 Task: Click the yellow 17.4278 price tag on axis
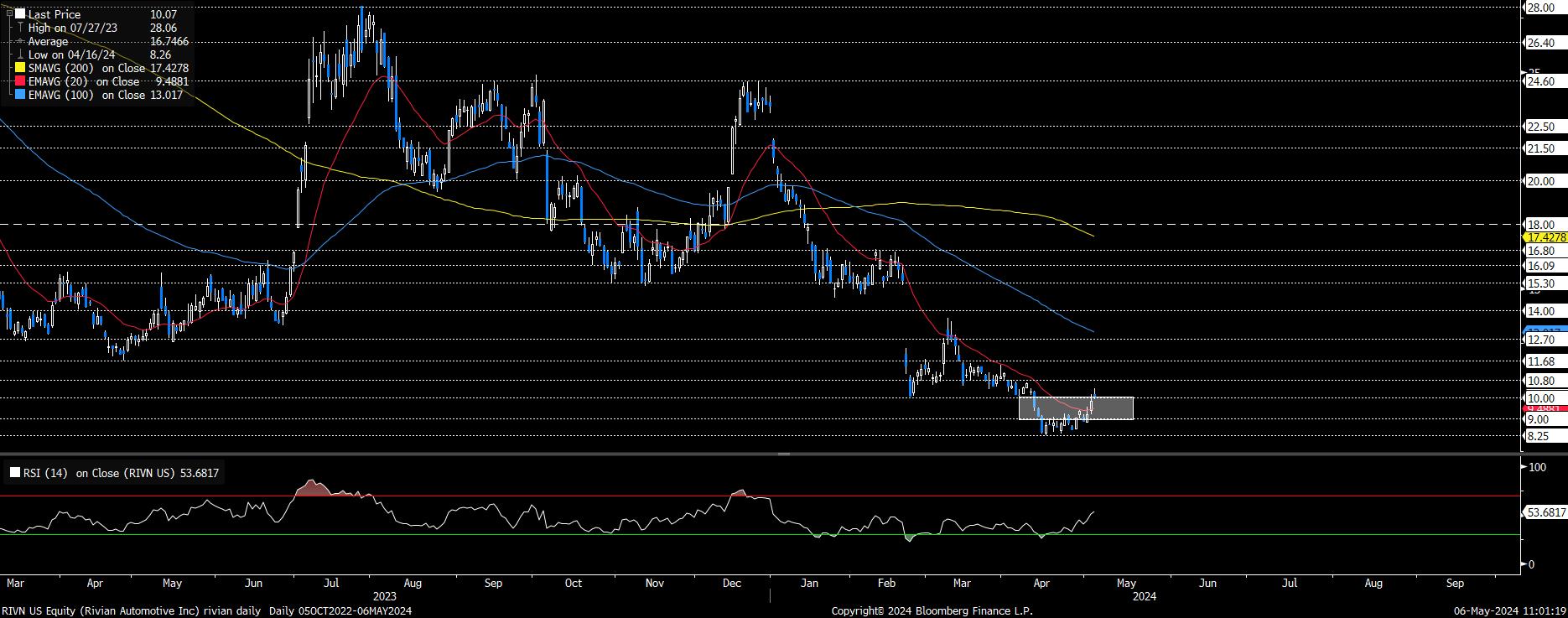pyautogui.click(x=1544, y=238)
